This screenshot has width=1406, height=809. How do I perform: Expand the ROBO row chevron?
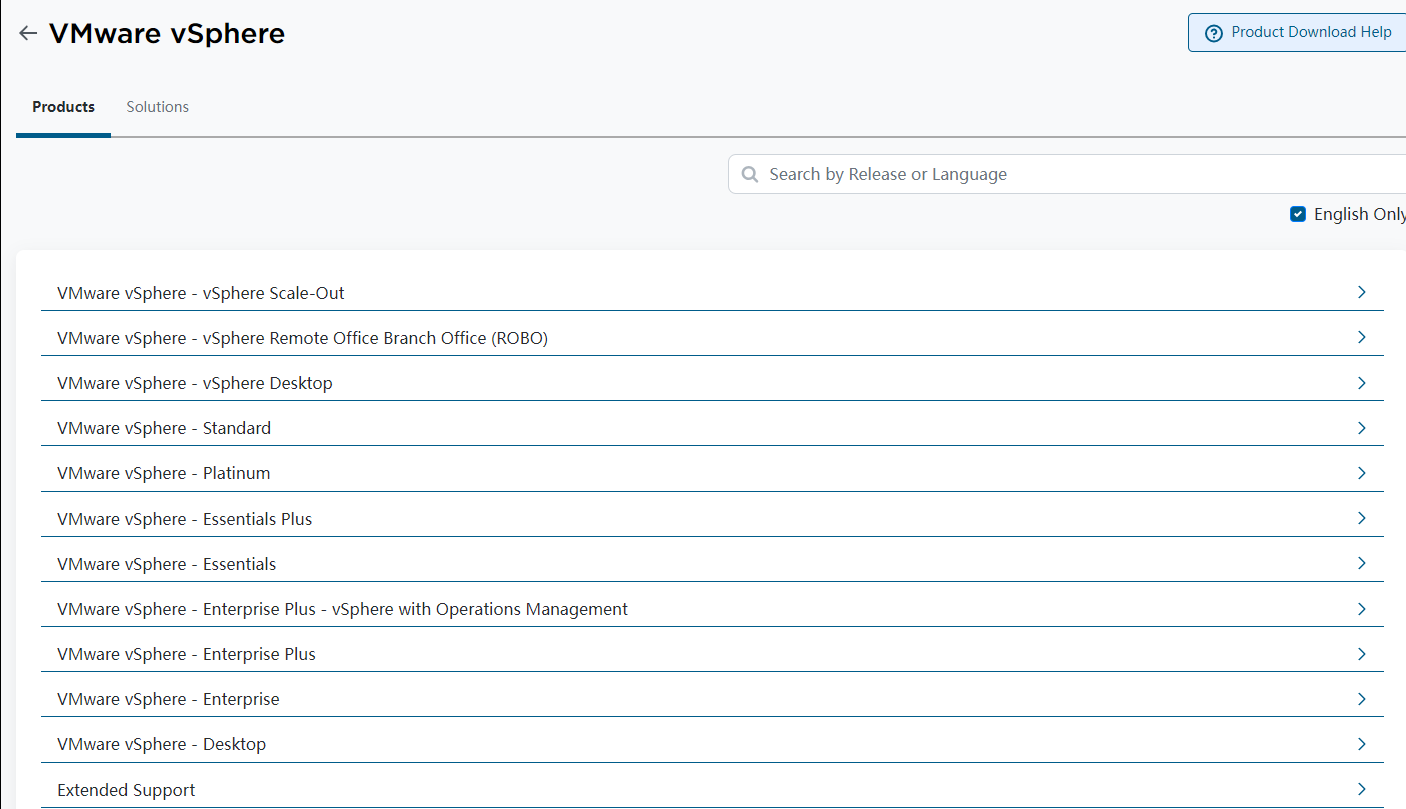(x=1361, y=337)
